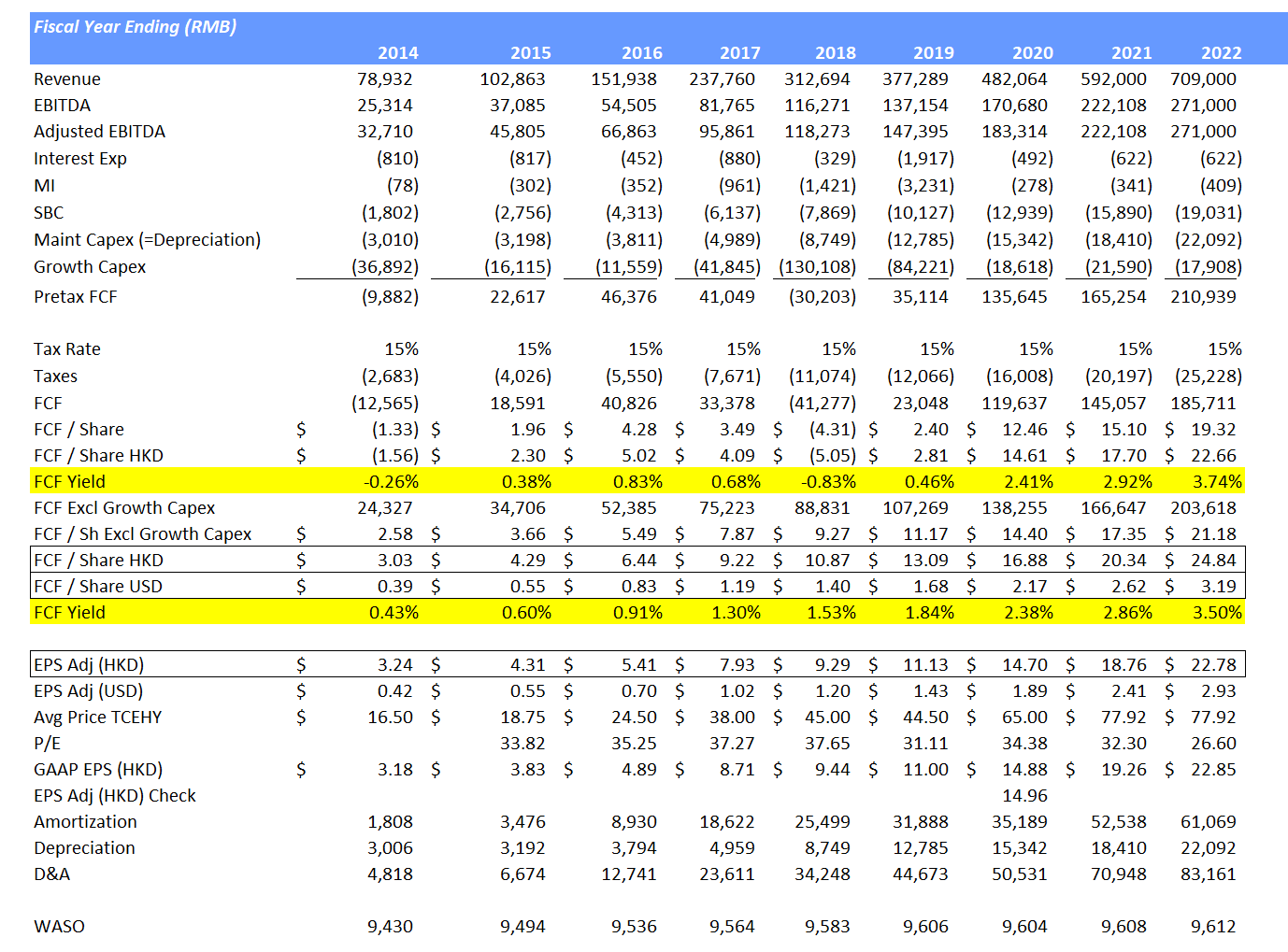Screen dimensions: 1288x952
Task: Click the Amortization row label
Action: point(85,822)
